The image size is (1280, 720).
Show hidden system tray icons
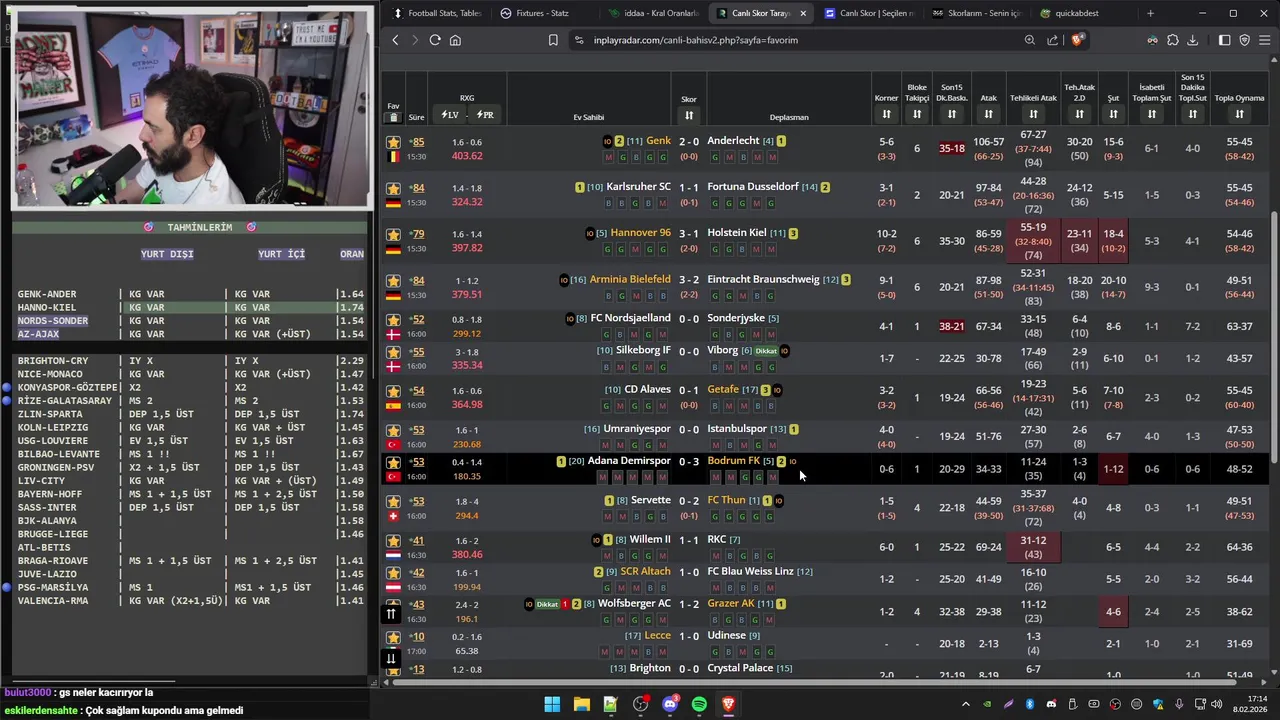coord(965,704)
